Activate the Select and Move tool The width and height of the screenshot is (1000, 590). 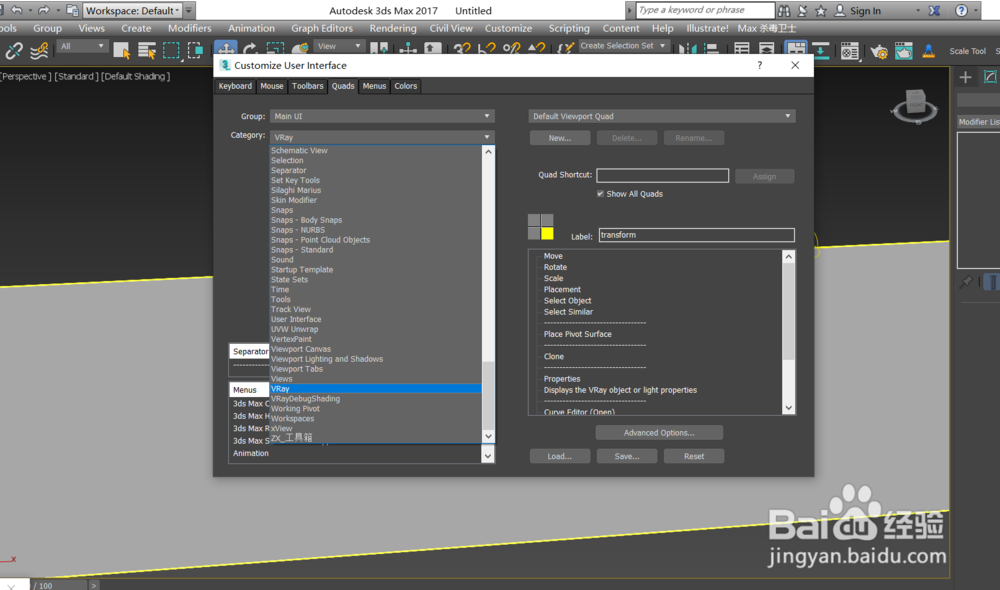[x=226, y=48]
